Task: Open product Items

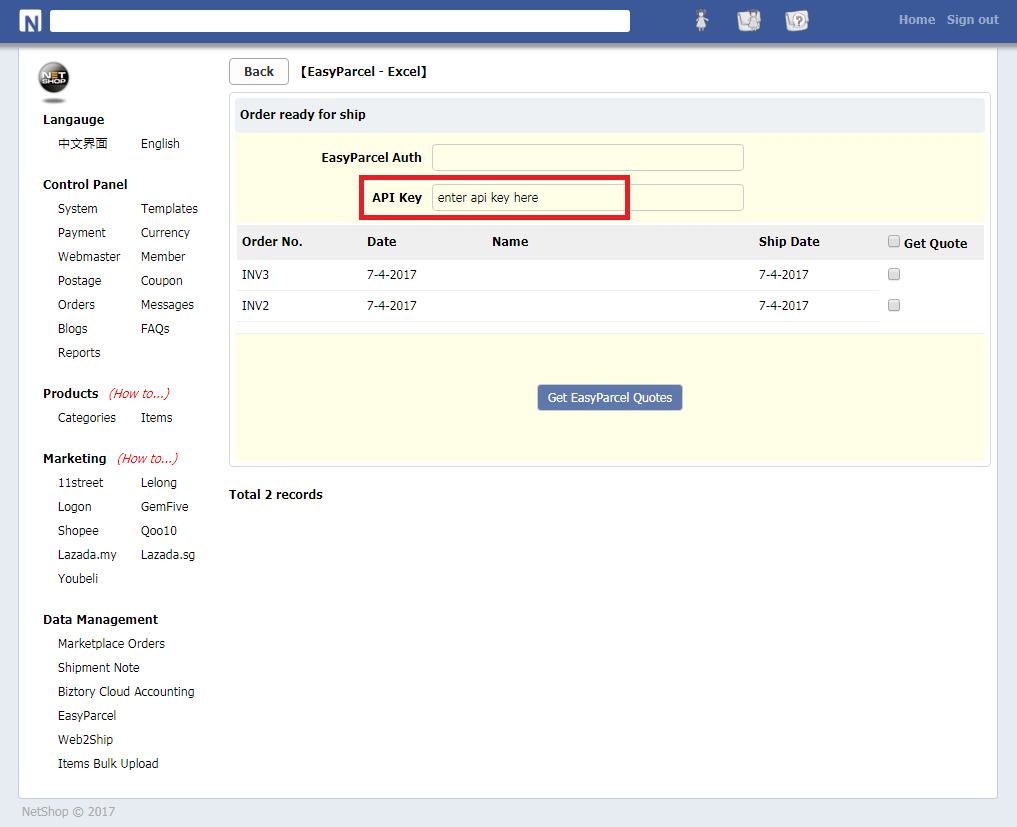Action: click(x=156, y=417)
